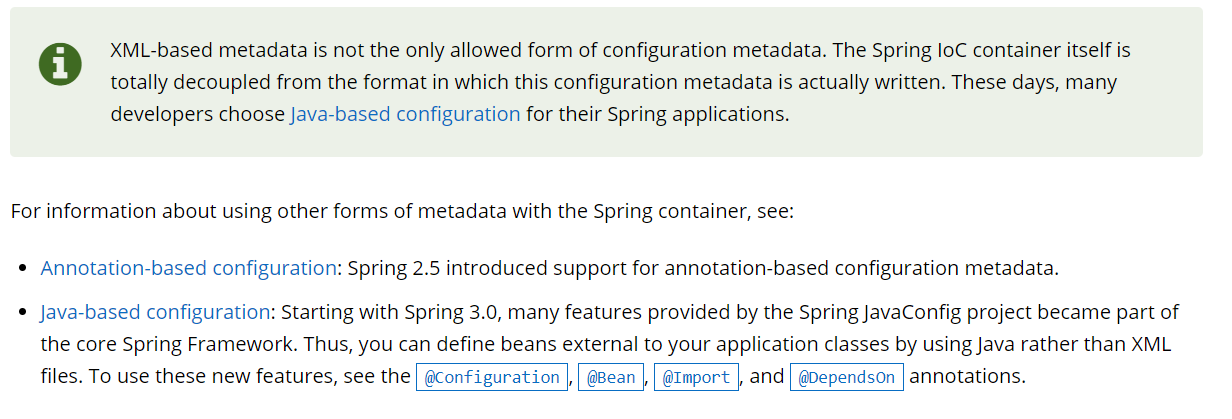Click "for their Spring applications" text in the note
The height and width of the screenshot is (419, 1232).
(x=658, y=114)
